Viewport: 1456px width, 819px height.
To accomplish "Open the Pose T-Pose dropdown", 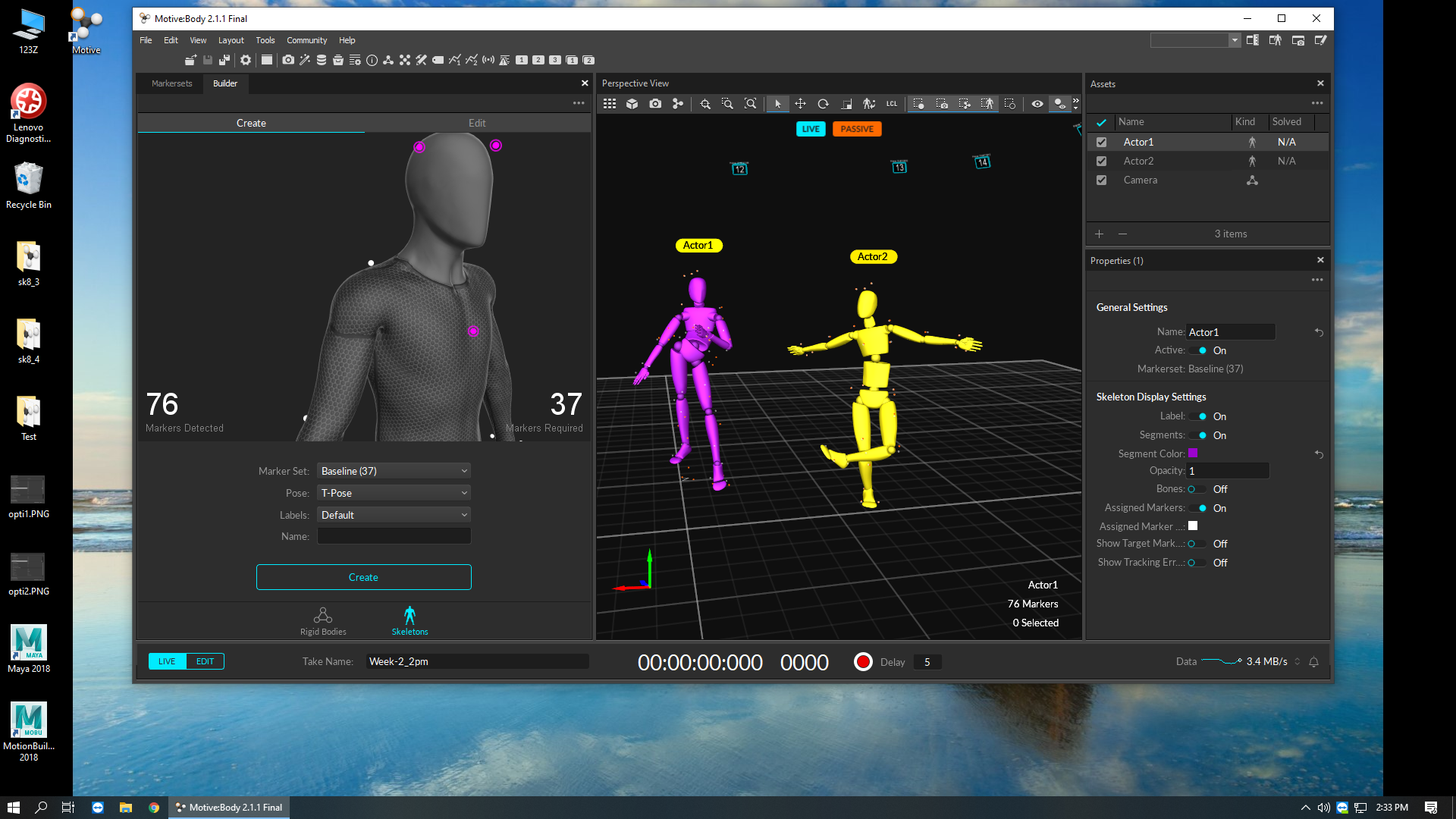I will click(x=394, y=493).
